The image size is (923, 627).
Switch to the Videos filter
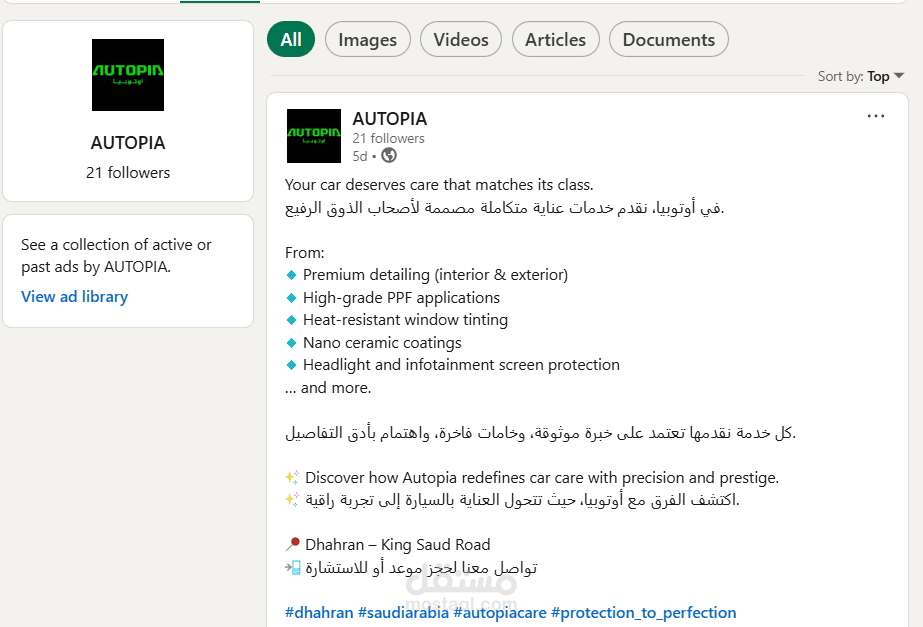coord(461,39)
